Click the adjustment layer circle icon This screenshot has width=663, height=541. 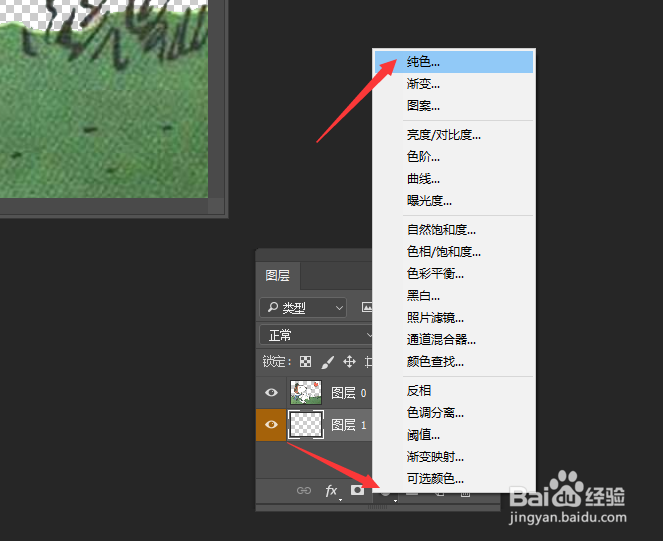(386, 493)
